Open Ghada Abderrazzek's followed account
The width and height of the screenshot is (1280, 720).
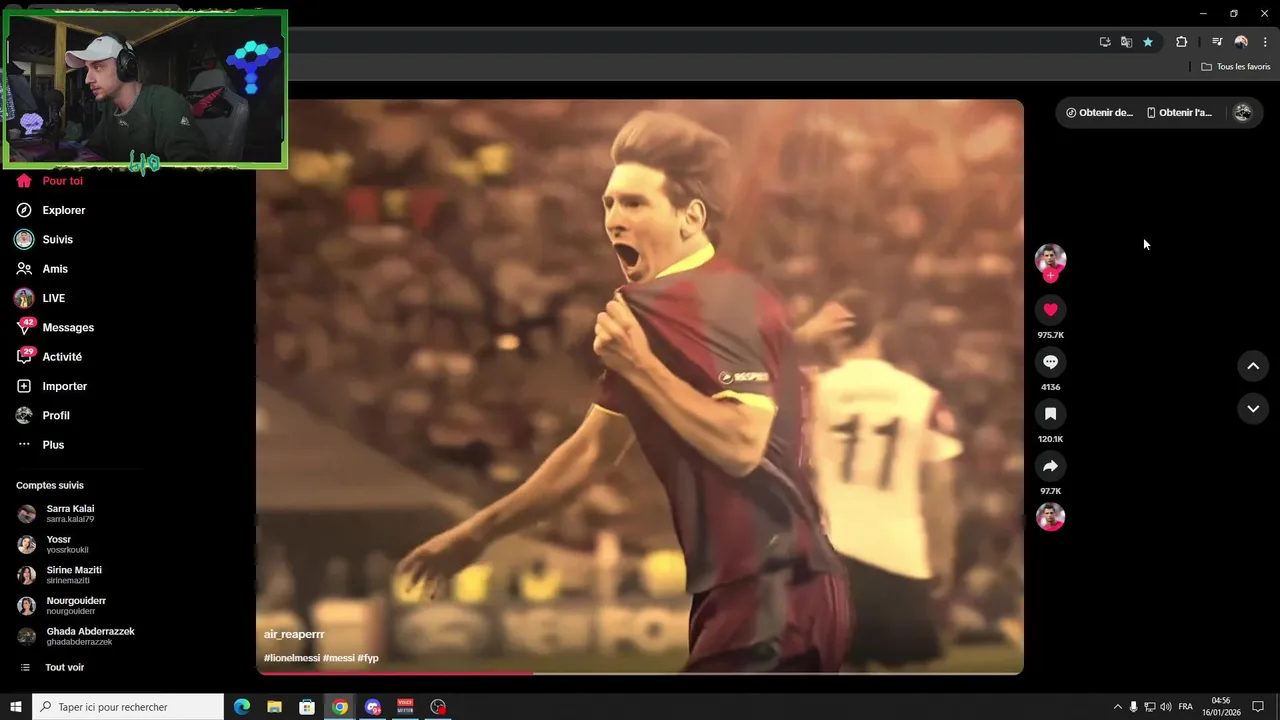(x=75, y=637)
